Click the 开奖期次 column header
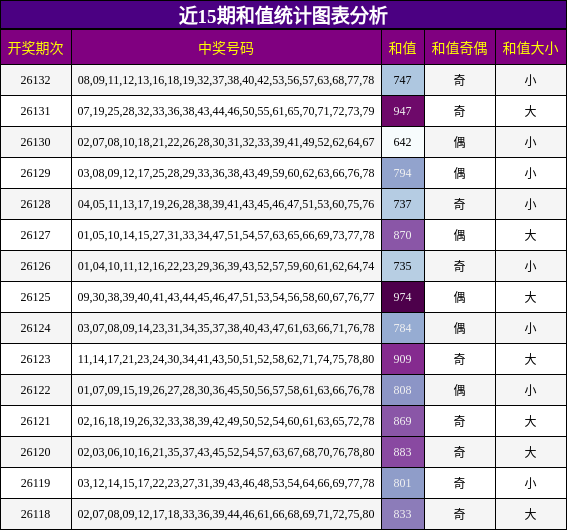The height and width of the screenshot is (530, 567). click(36, 48)
